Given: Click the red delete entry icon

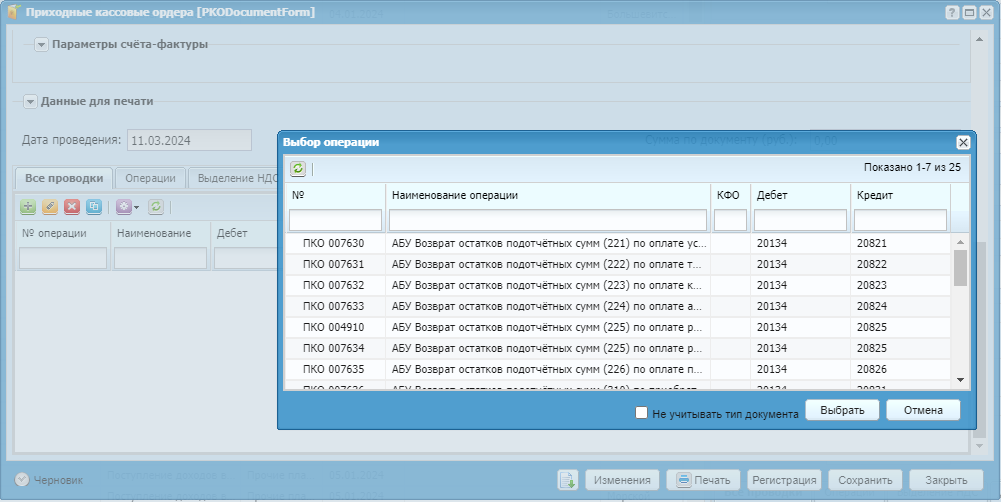Looking at the screenshot, I should click(72, 207).
